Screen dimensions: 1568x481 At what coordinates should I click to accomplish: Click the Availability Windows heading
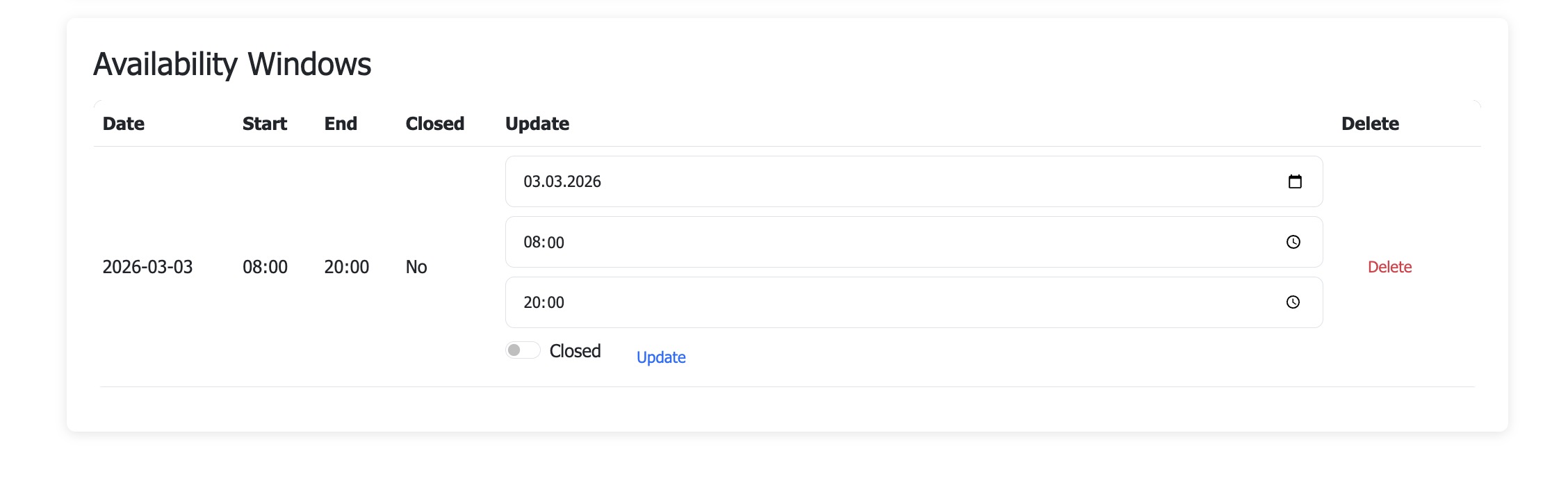(x=232, y=64)
